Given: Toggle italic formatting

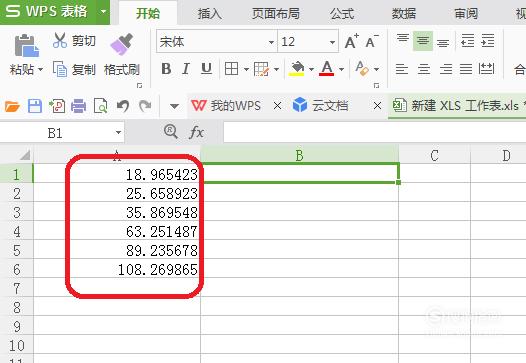Looking at the screenshot, I should [x=186, y=69].
